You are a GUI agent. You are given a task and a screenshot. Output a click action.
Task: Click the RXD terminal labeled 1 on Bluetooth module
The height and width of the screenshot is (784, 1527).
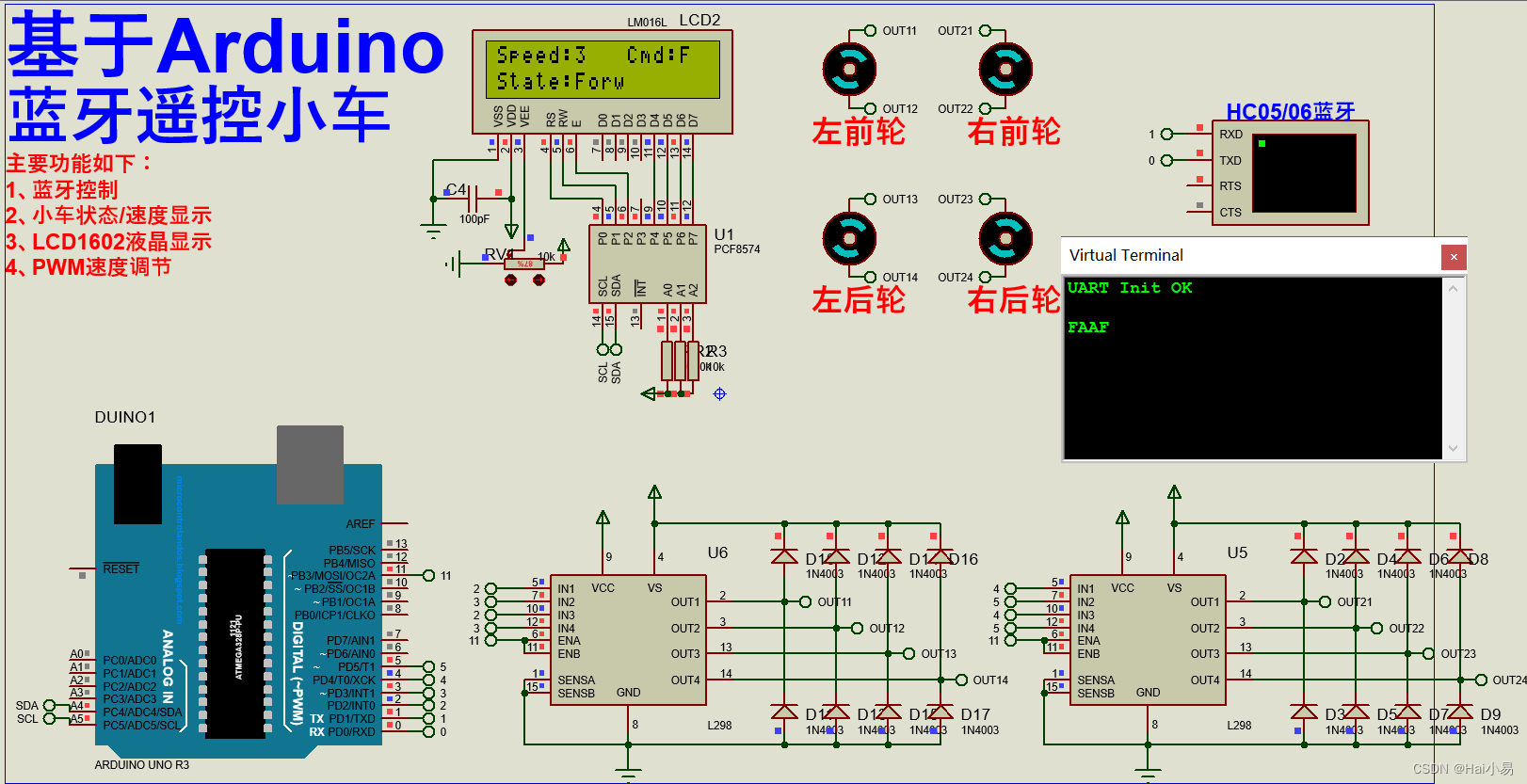[x=1166, y=135]
